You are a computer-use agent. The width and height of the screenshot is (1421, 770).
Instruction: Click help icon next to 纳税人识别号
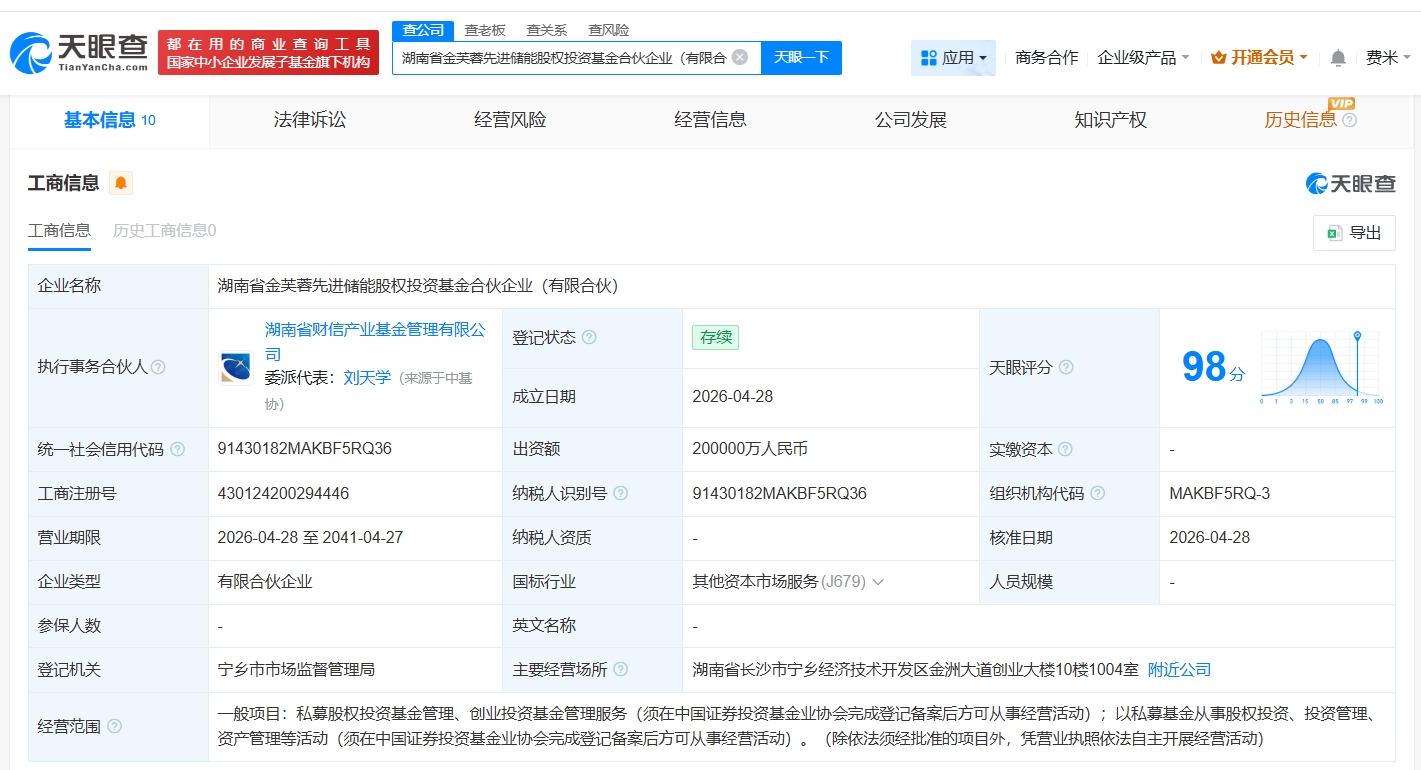click(x=621, y=493)
